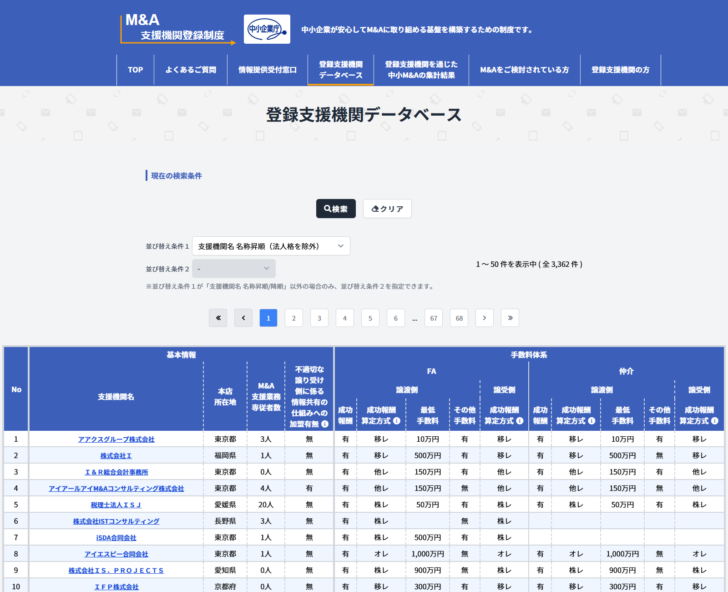Click the No column header
Screen dimensions: 728x592
click(x=16, y=389)
